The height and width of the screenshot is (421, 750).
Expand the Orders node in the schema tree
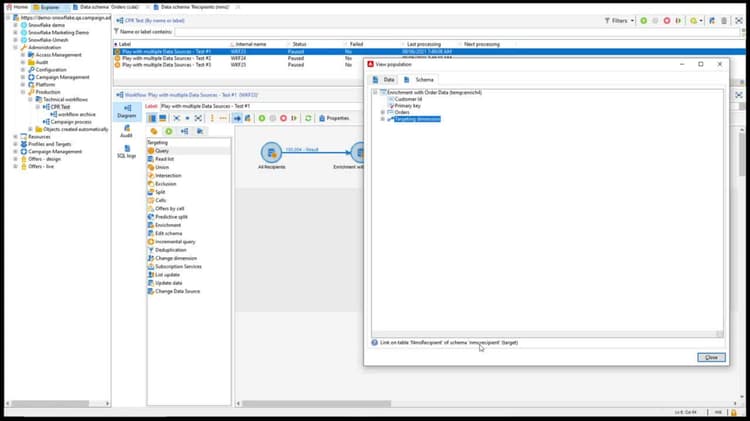click(x=383, y=112)
